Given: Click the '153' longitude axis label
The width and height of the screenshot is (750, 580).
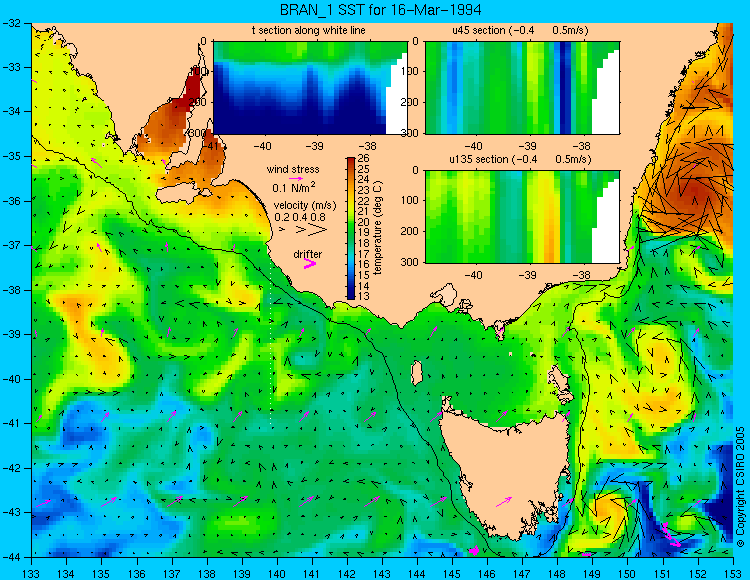Looking at the screenshot, I should click(733, 573).
